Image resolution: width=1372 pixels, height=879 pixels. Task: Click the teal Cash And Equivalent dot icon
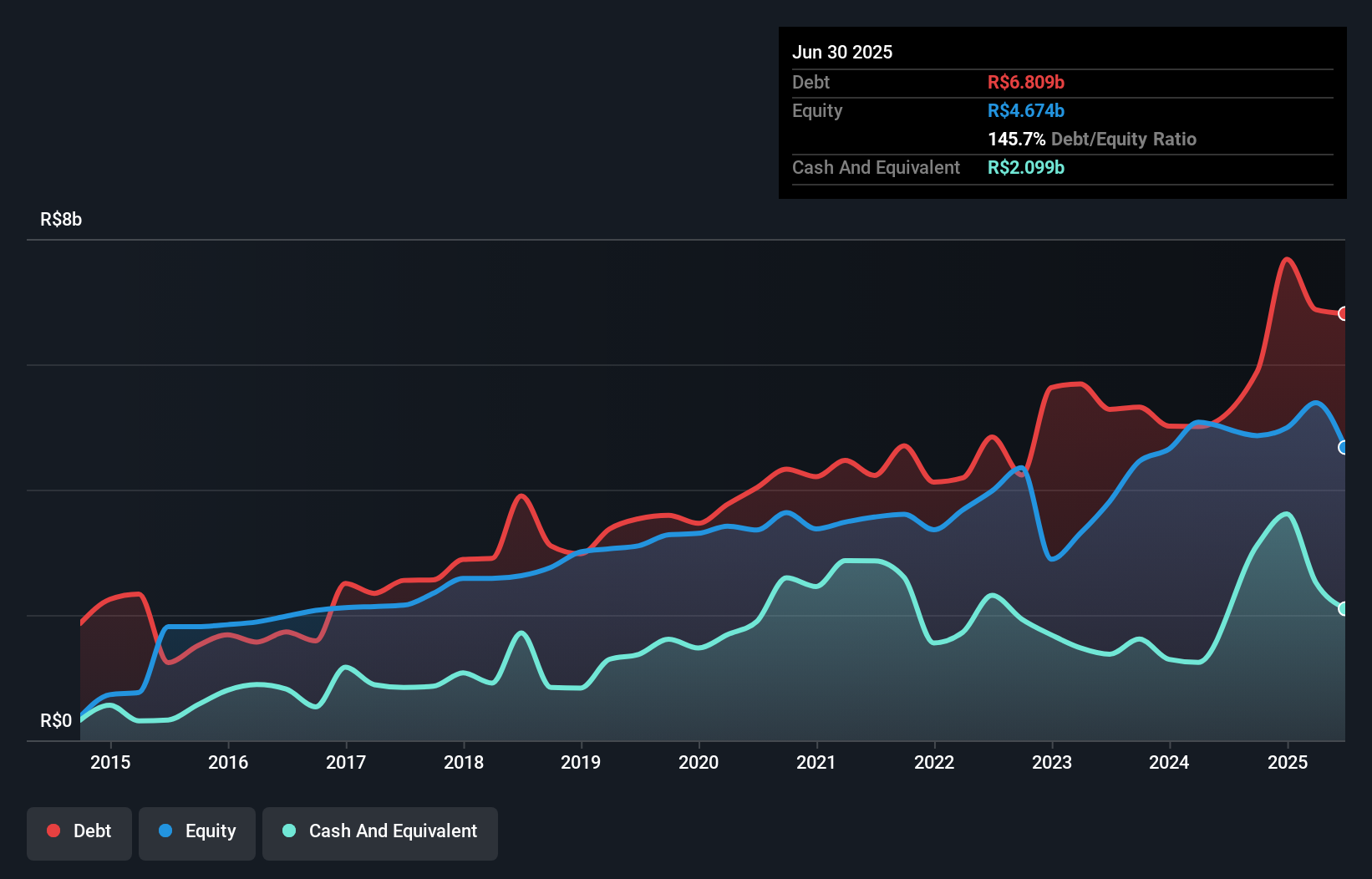287,831
